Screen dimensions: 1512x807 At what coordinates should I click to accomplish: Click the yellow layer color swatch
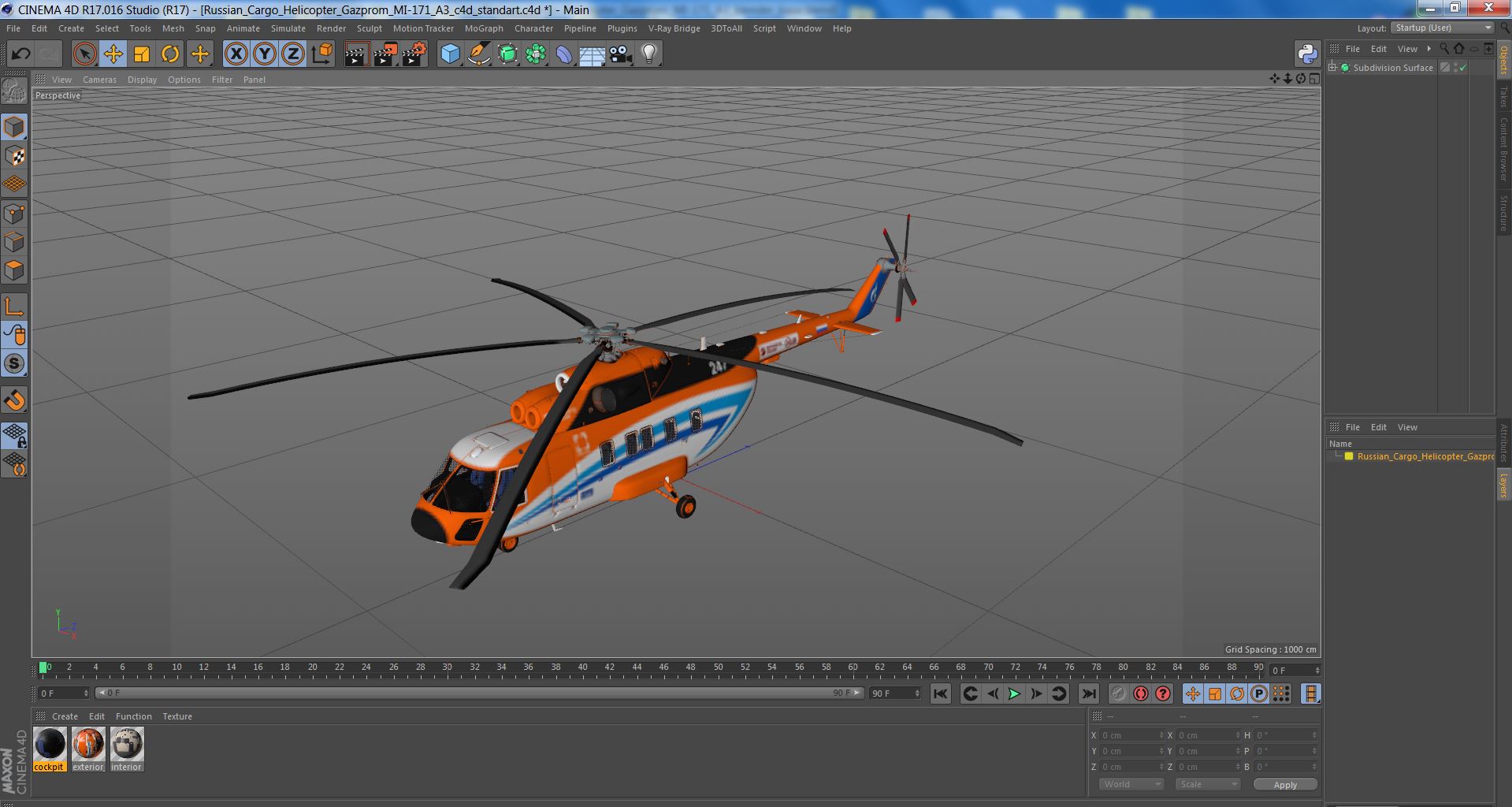point(1349,456)
